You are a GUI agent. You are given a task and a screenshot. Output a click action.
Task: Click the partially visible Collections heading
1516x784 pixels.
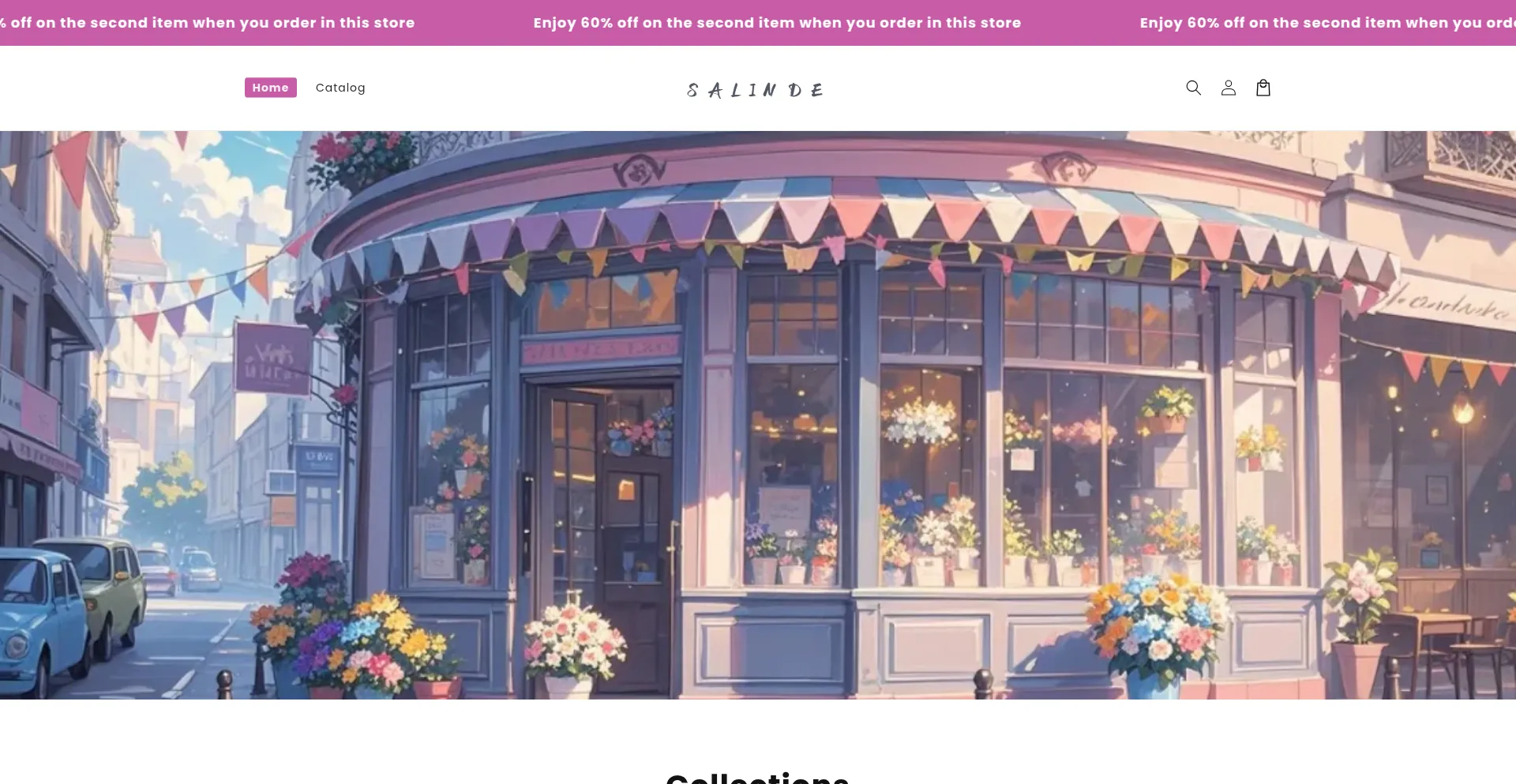757,778
